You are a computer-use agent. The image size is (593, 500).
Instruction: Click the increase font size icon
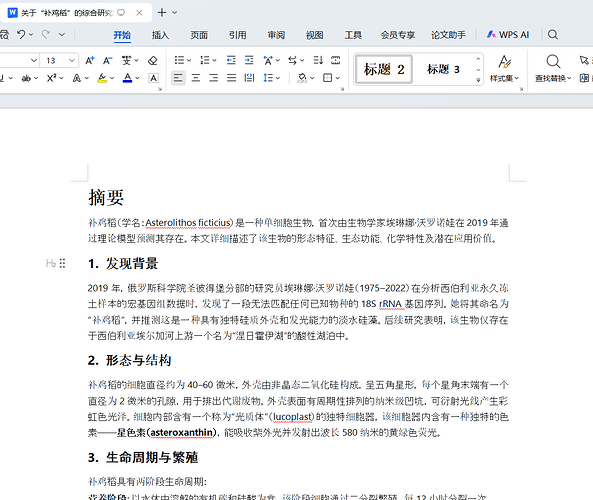(90, 61)
